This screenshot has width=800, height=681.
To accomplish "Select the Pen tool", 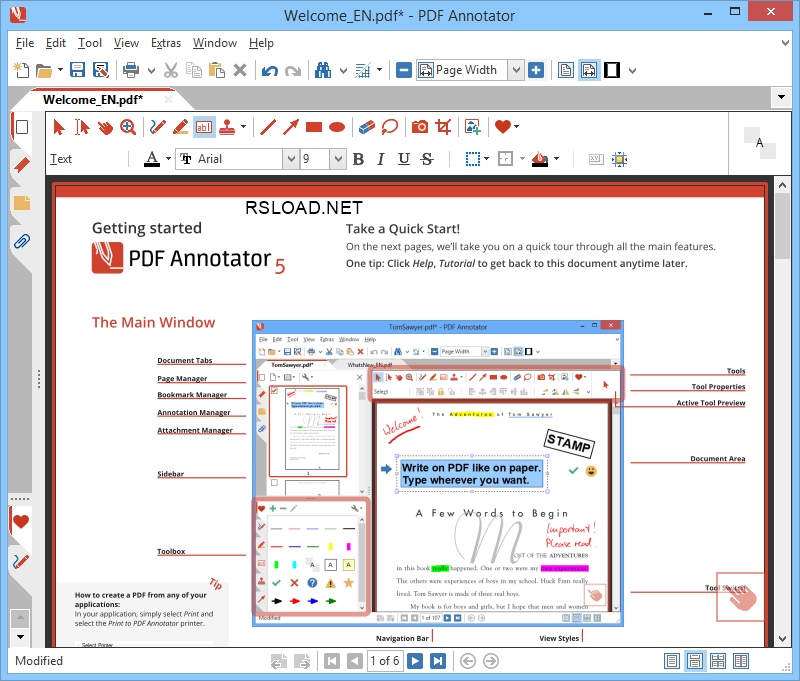I will [158, 127].
